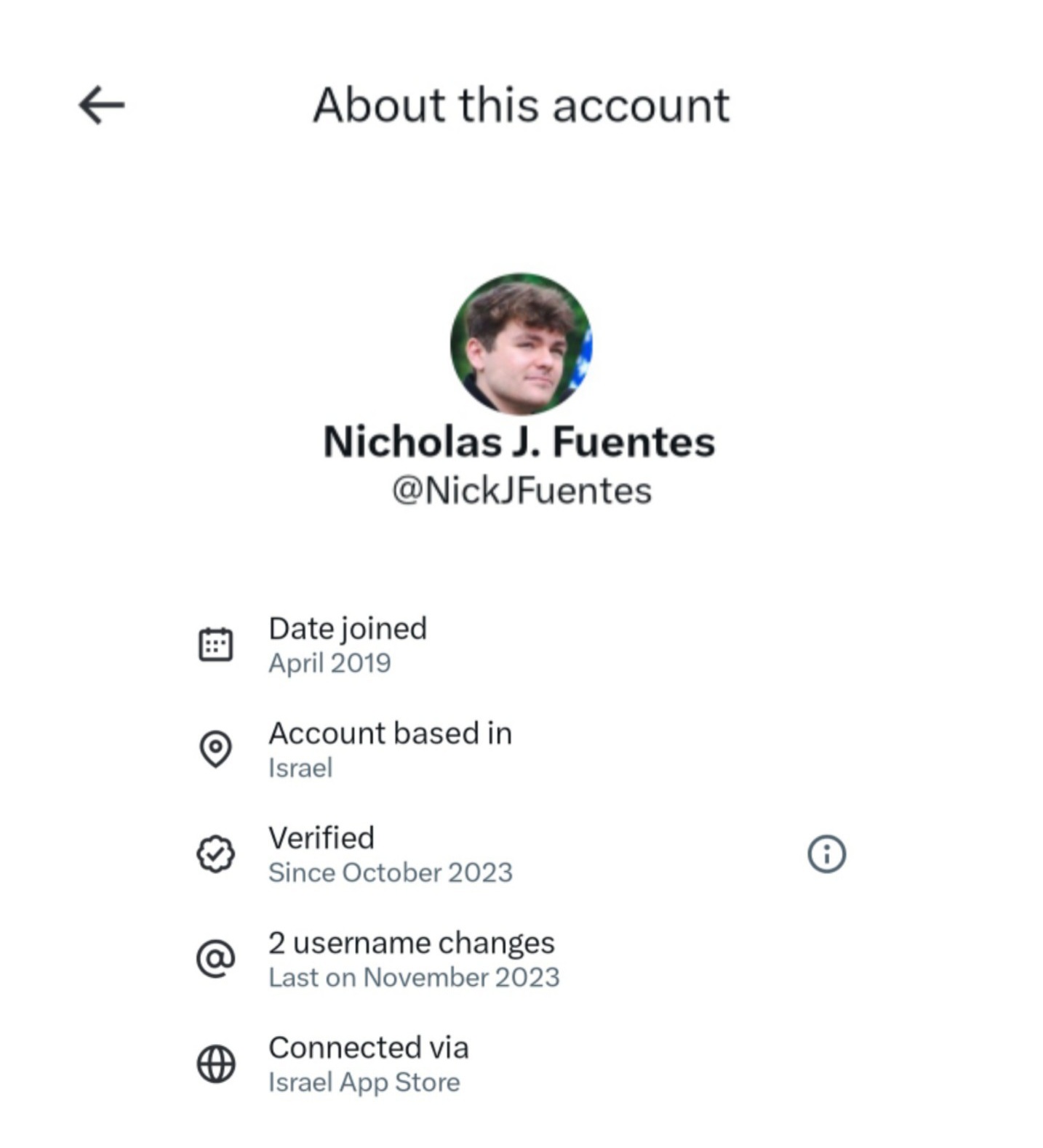This screenshot has height=1148, width=1043.
Task: Select the Account based in label
Action: coord(390,734)
